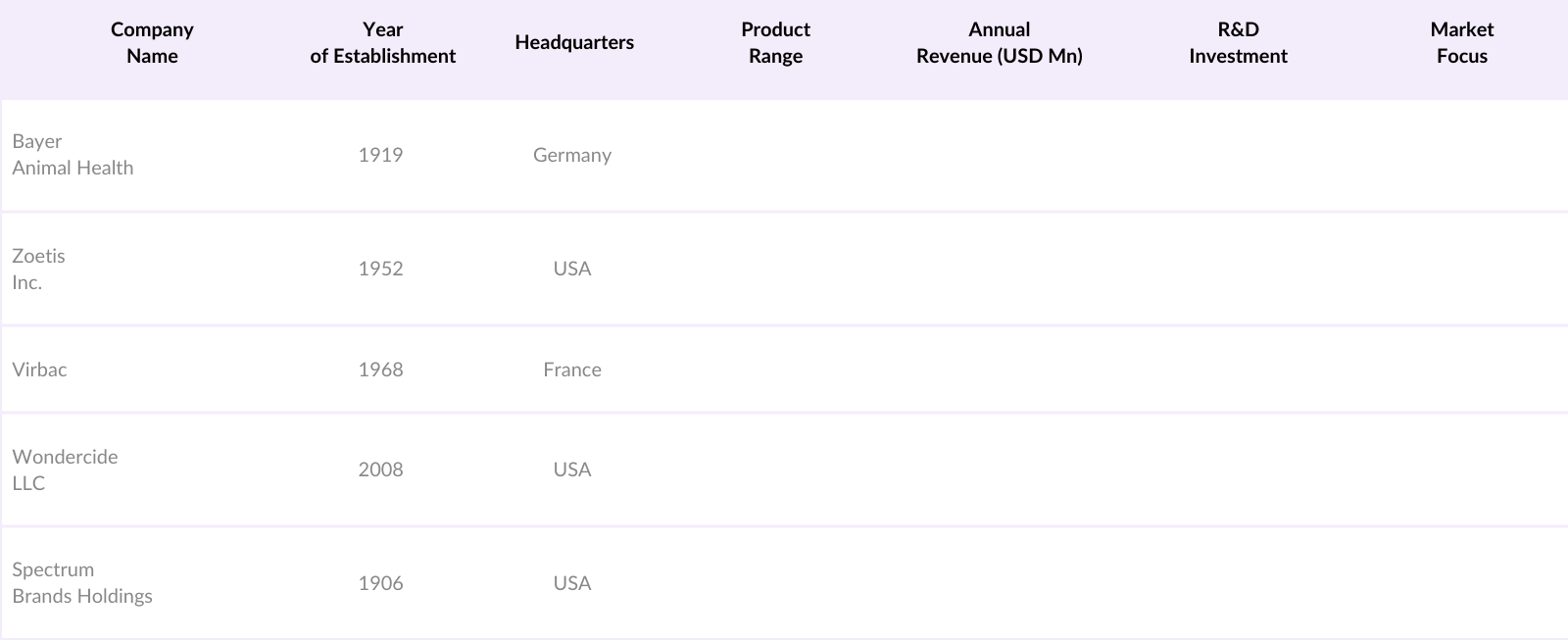Viewport: 1568px width, 640px height.
Task: Click USA headquarters in Wondercide LLC row
Action: 572,469
